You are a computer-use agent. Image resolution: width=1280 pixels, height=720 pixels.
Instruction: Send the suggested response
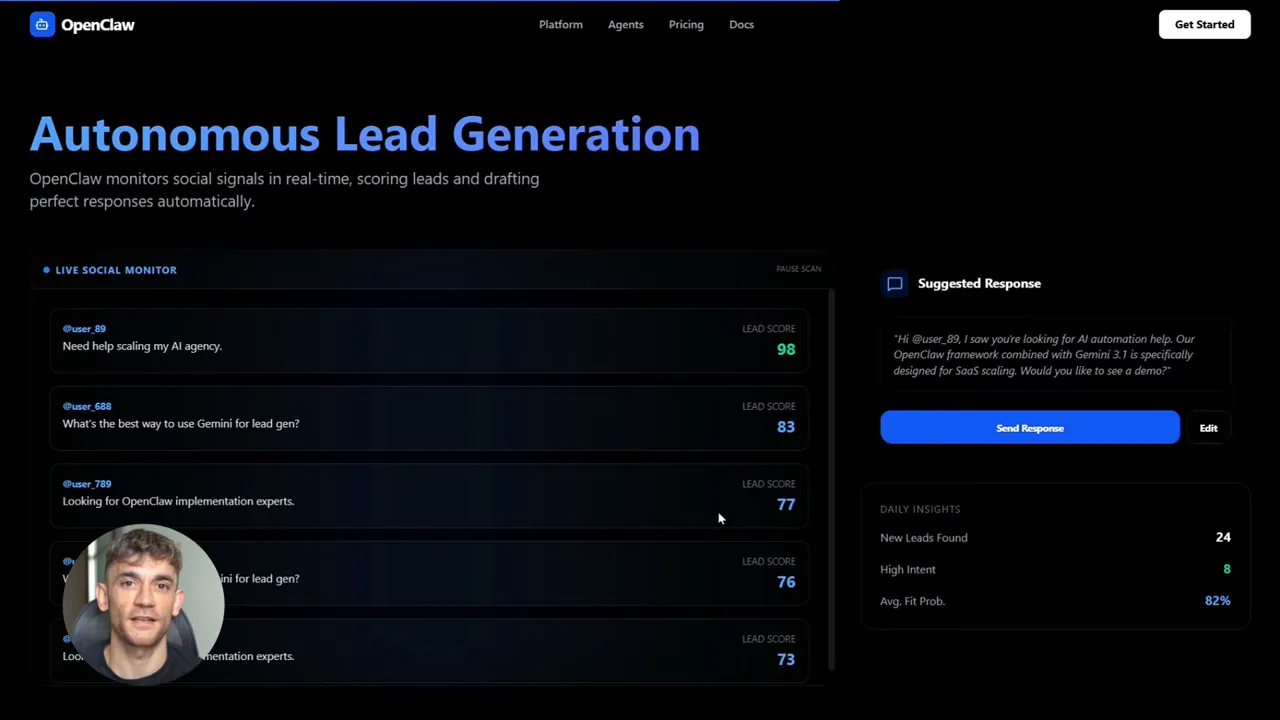pyautogui.click(x=1030, y=428)
